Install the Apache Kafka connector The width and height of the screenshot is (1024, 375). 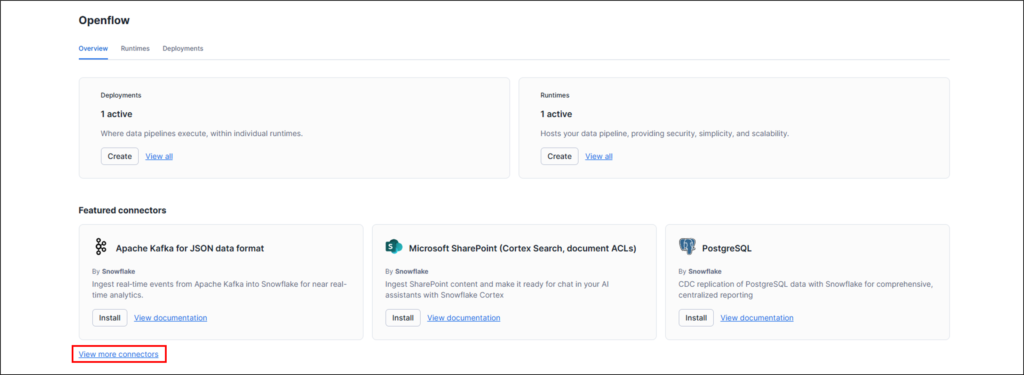[x=110, y=318]
